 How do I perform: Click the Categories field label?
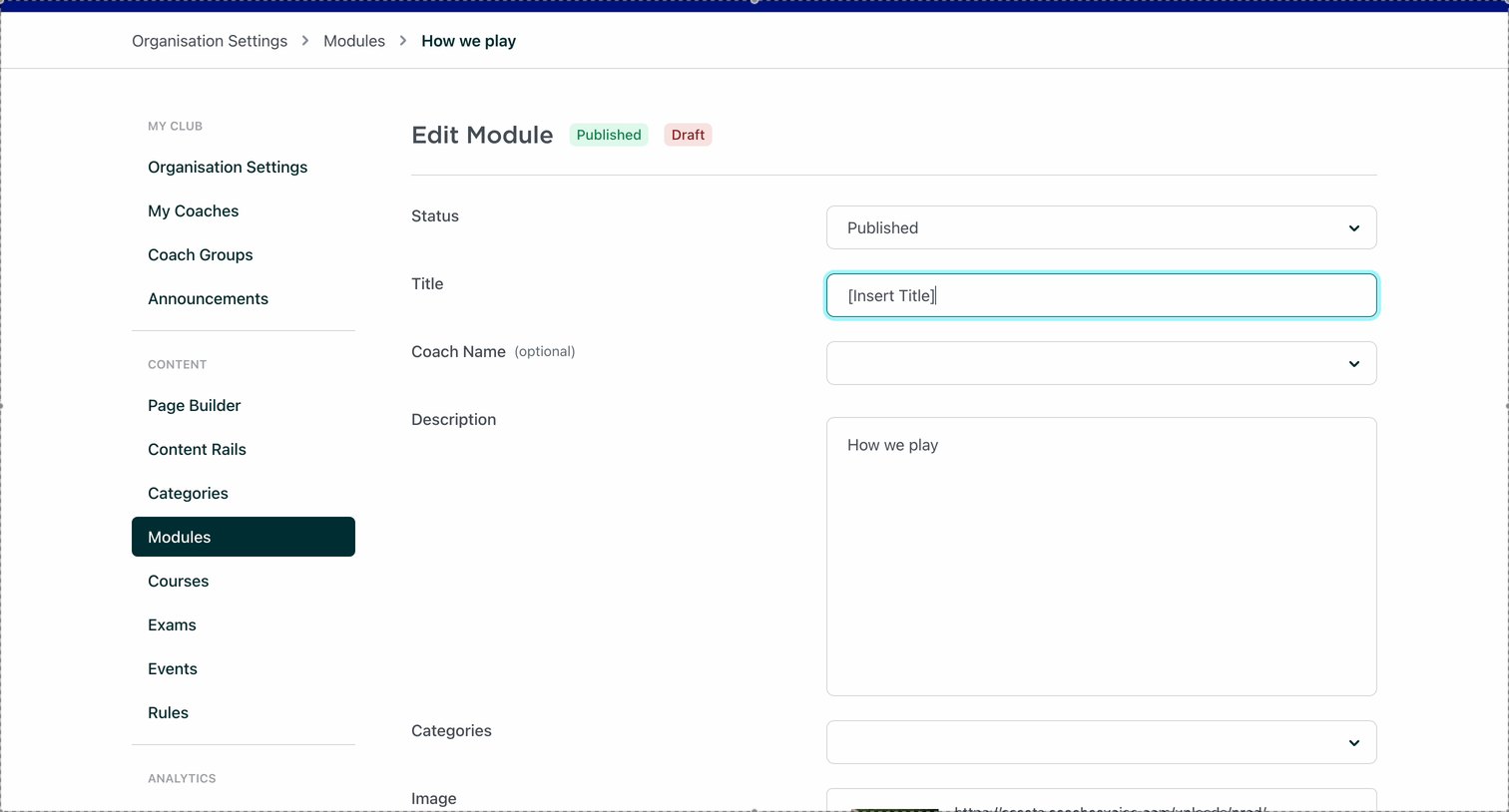coord(451,731)
